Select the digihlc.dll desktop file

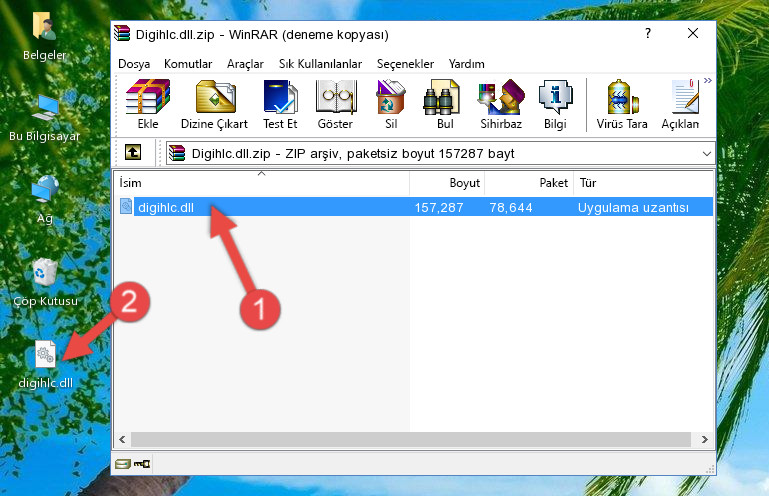coord(45,365)
